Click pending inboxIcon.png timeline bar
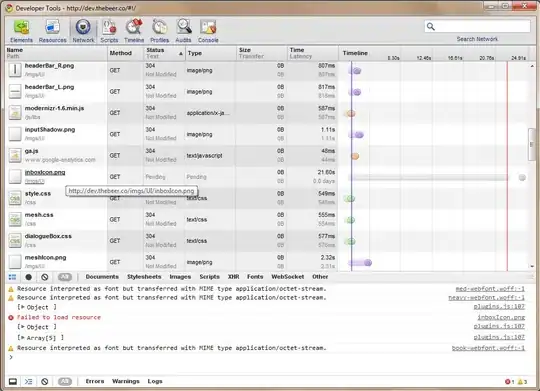Viewport: 540px width, 391px height. point(429,177)
